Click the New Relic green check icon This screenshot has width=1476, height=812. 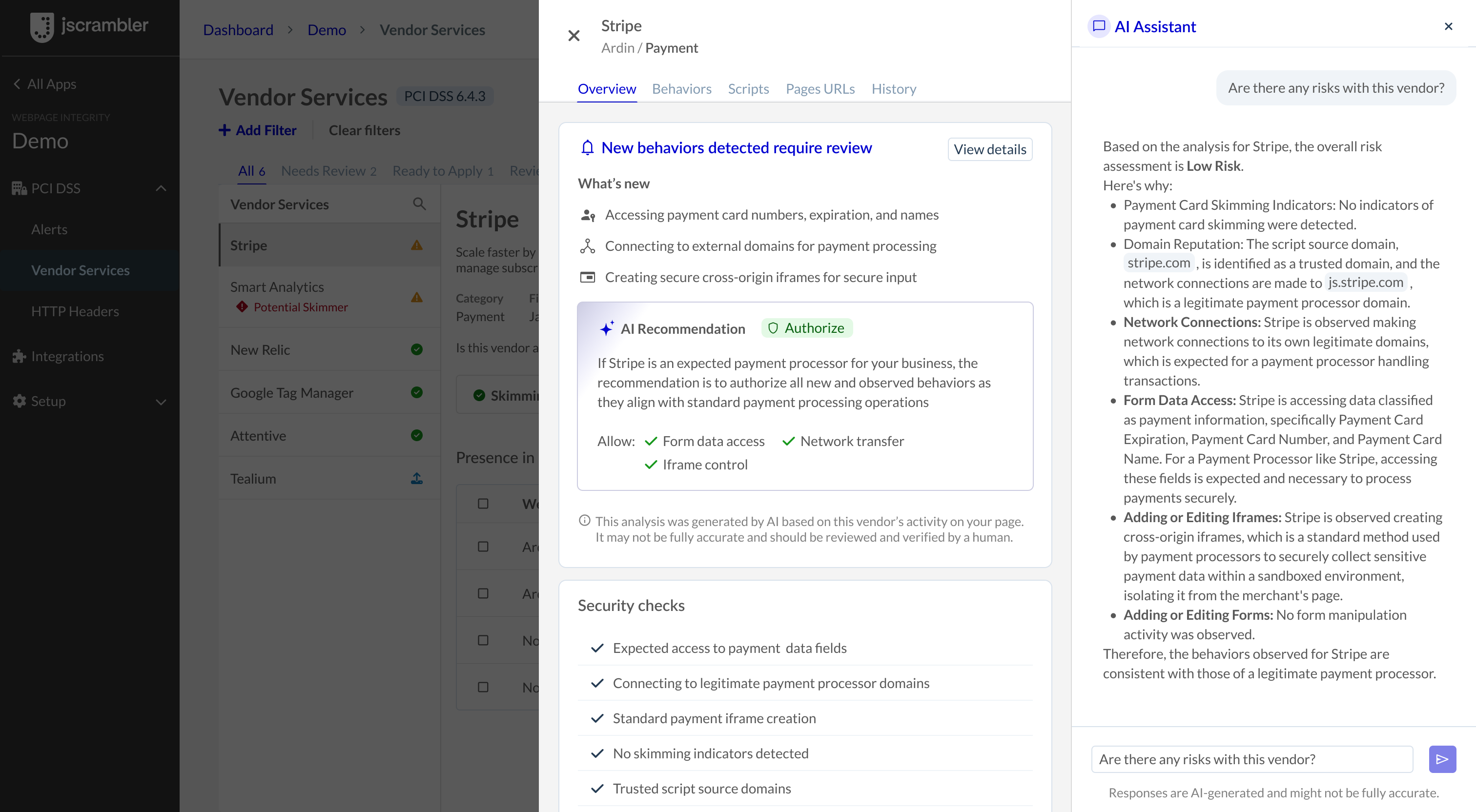(416, 349)
